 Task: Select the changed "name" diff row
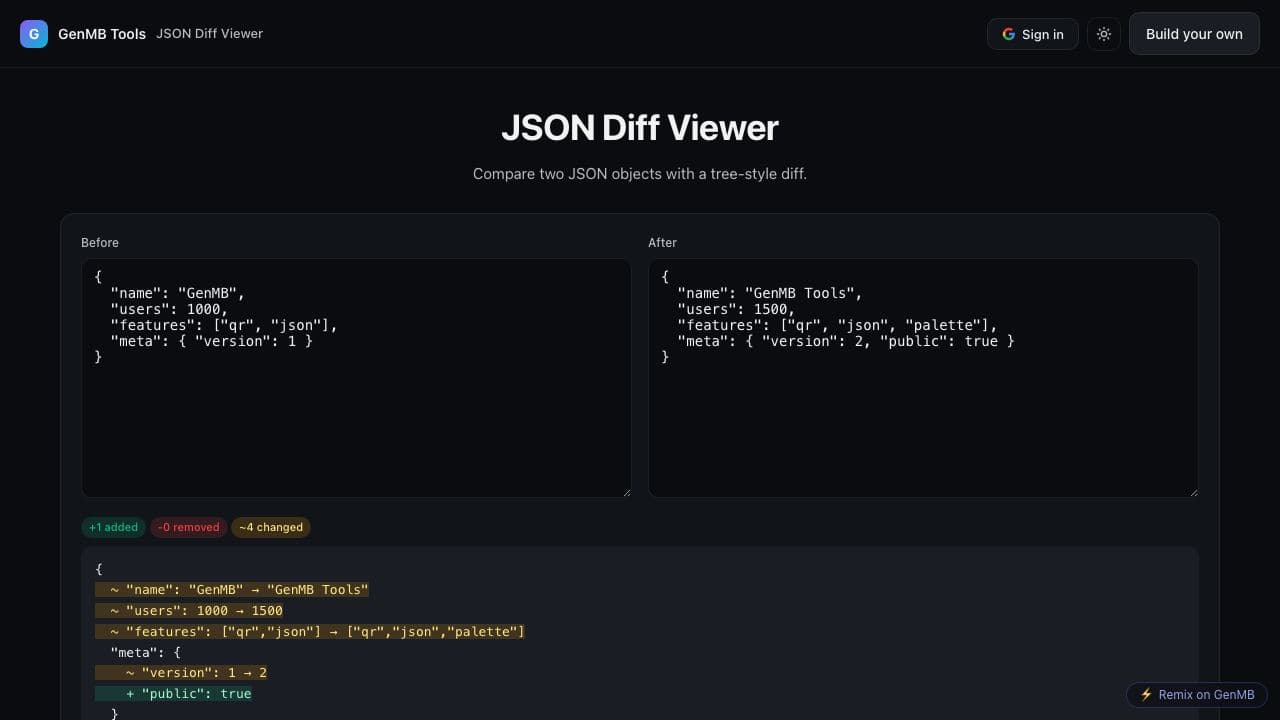(x=232, y=590)
